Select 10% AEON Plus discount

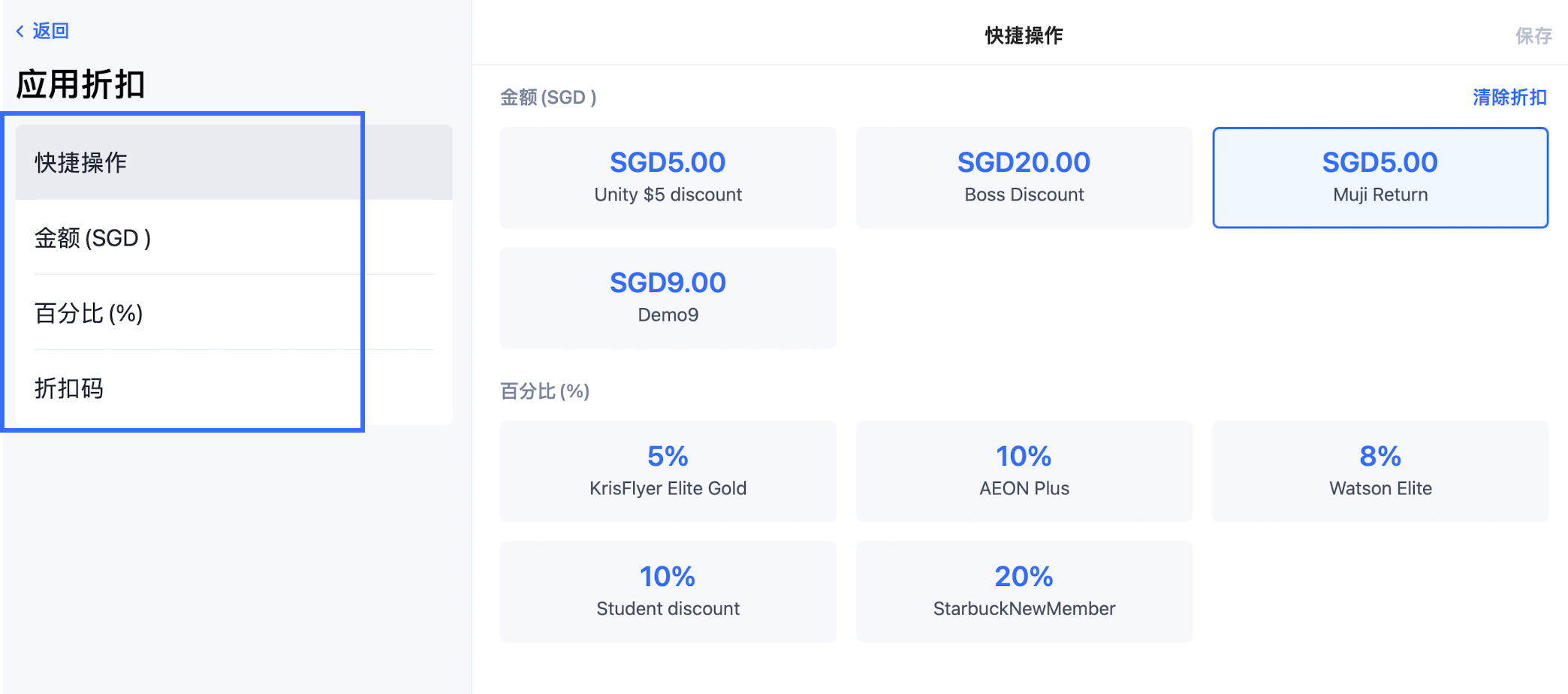(x=1024, y=472)
